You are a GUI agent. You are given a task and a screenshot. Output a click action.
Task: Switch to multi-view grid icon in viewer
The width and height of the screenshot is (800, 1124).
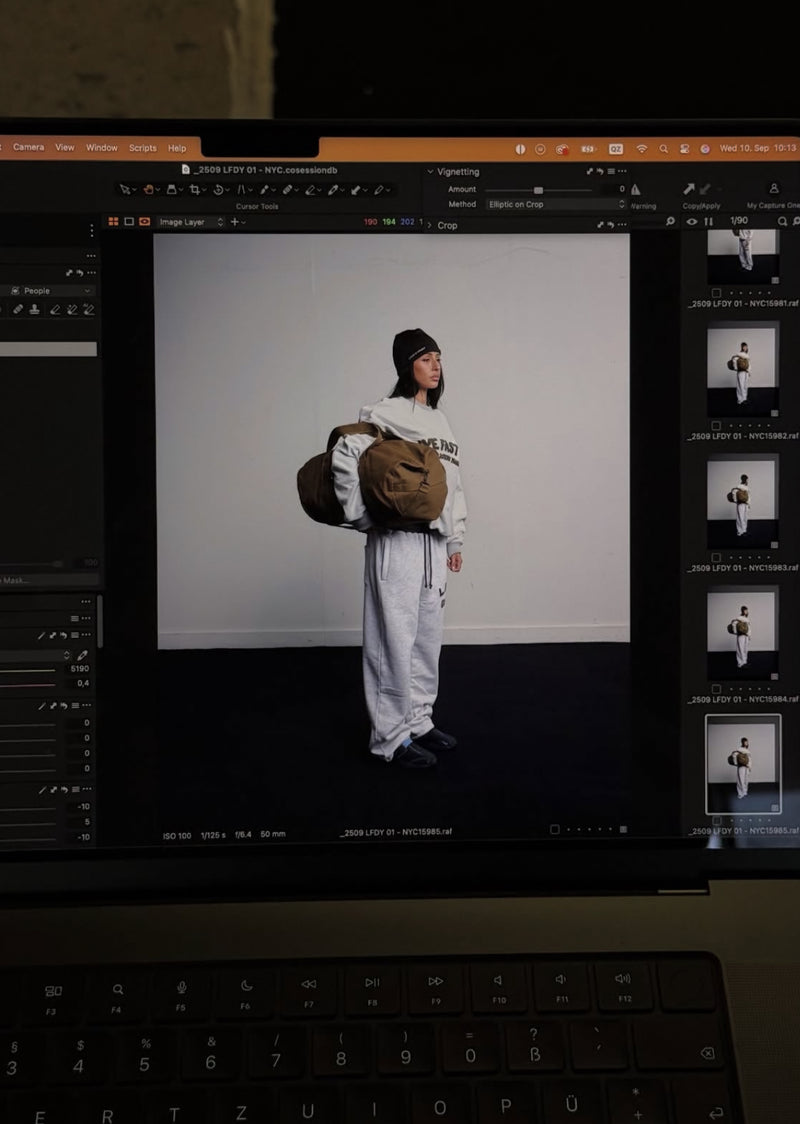pos(113,222)
